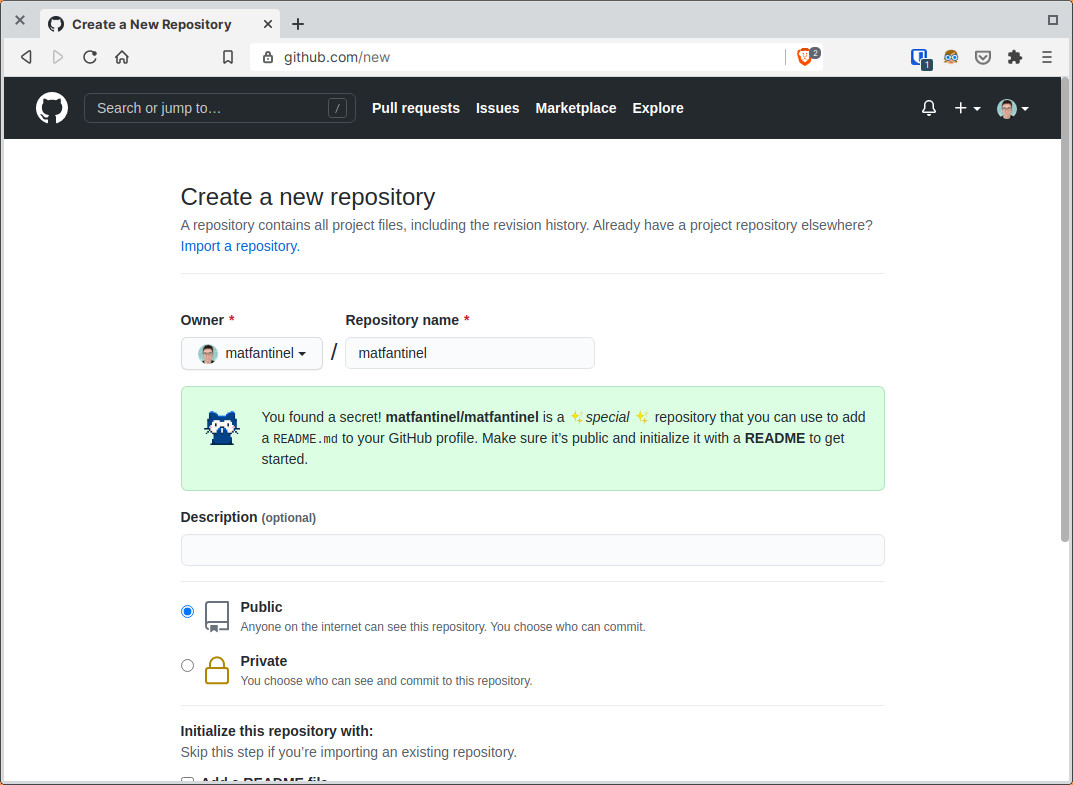Navigate back with browser back arrow
Screen dimensions: 1073x785
click(25, 57)
